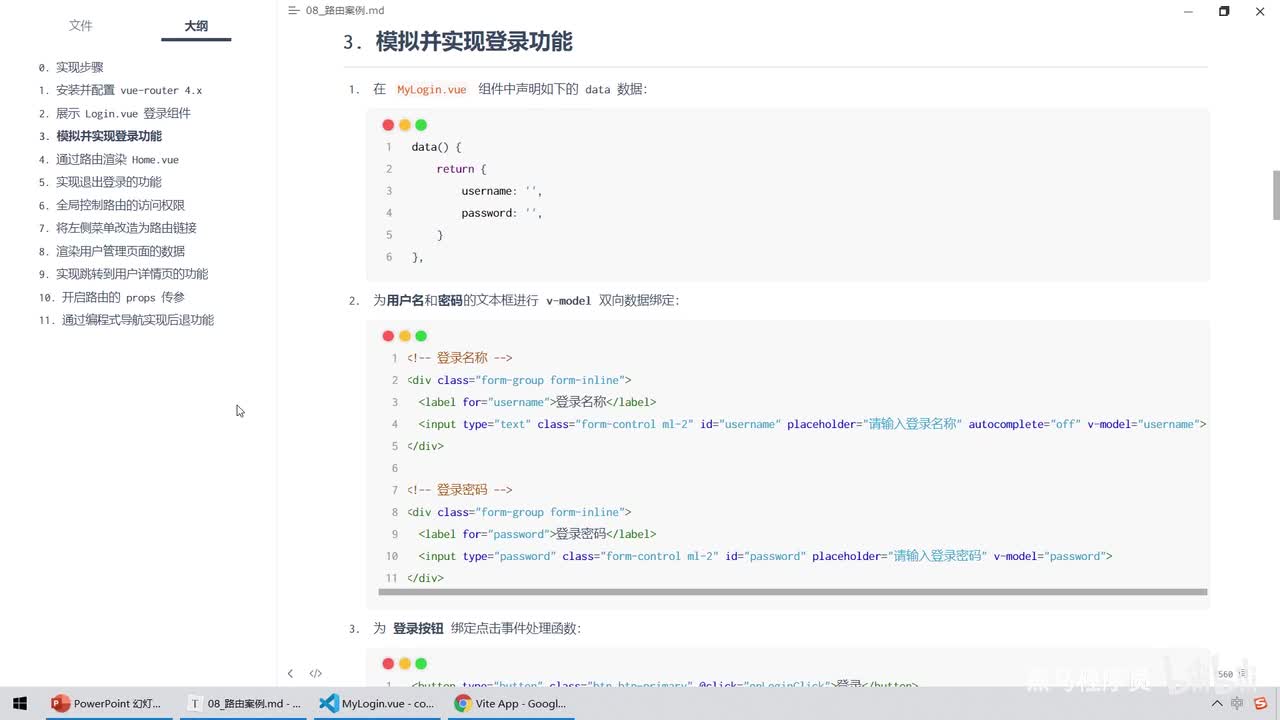Switch to the PowerPoint taskbar window
The height and width of the screenshot is (720, 1280).
click(x=106, y=704)
